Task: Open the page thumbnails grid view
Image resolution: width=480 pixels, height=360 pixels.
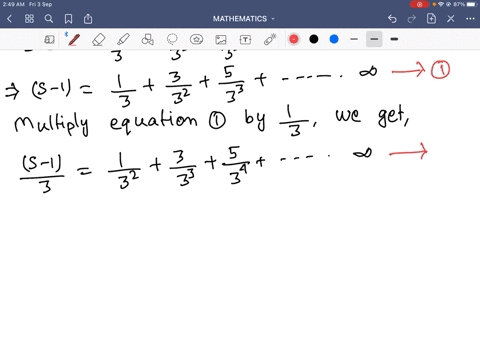Action: (x=29, y=19)
